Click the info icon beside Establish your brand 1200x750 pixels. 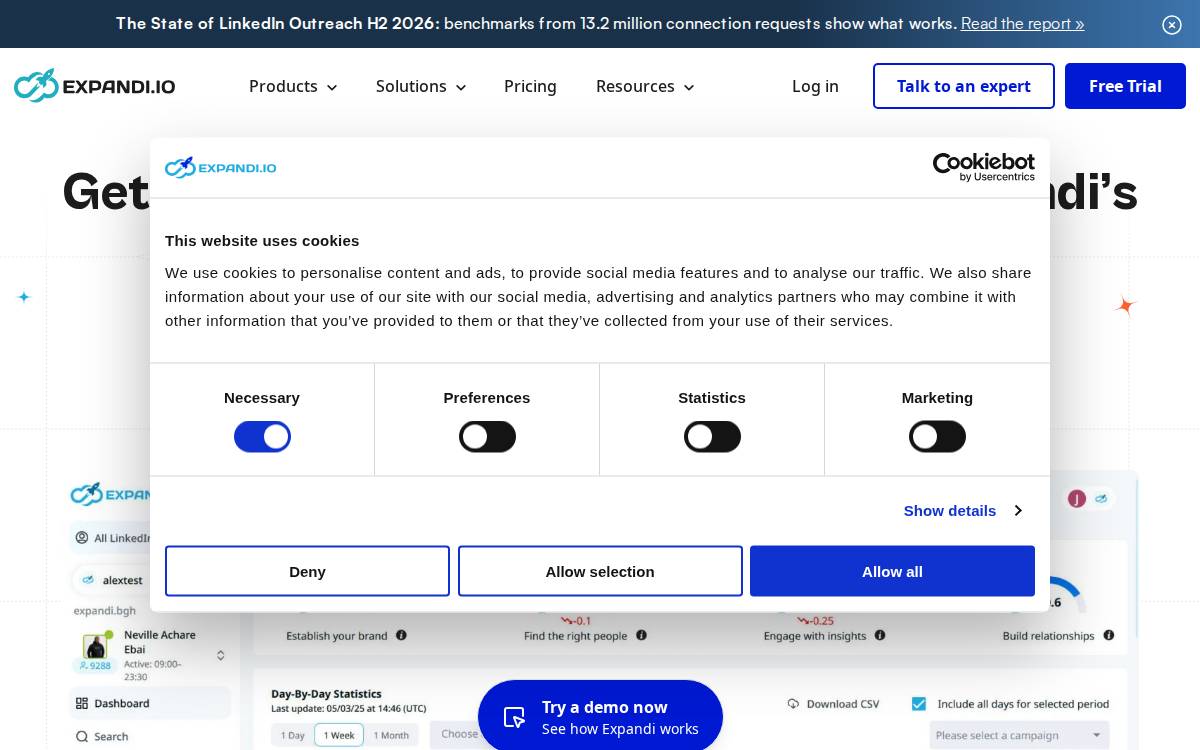click(x=401, y=635)
